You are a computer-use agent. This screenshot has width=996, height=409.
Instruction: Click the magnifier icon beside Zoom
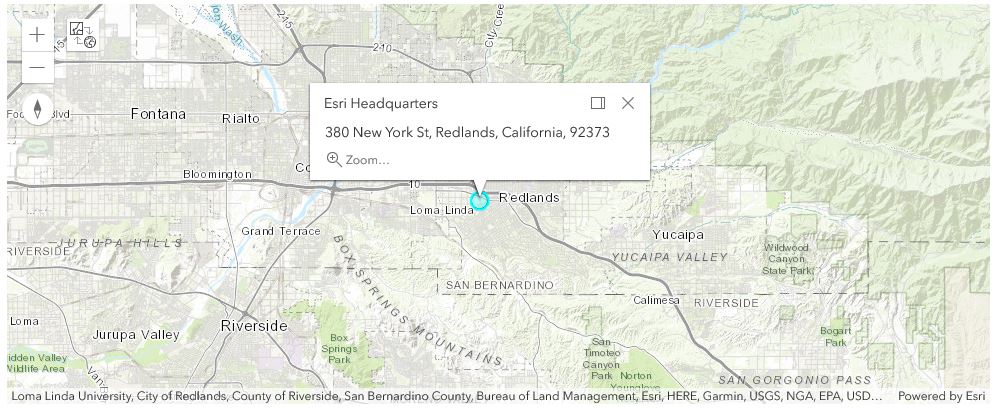[x=334, y=159]
